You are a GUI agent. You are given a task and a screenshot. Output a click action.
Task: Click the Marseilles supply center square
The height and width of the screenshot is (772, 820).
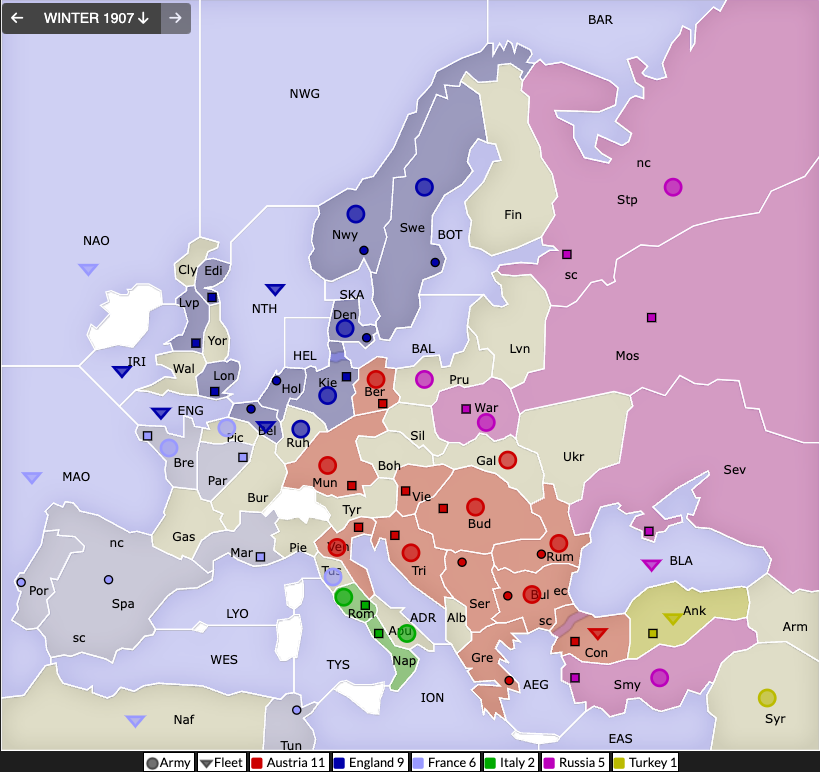coord(260,557)
